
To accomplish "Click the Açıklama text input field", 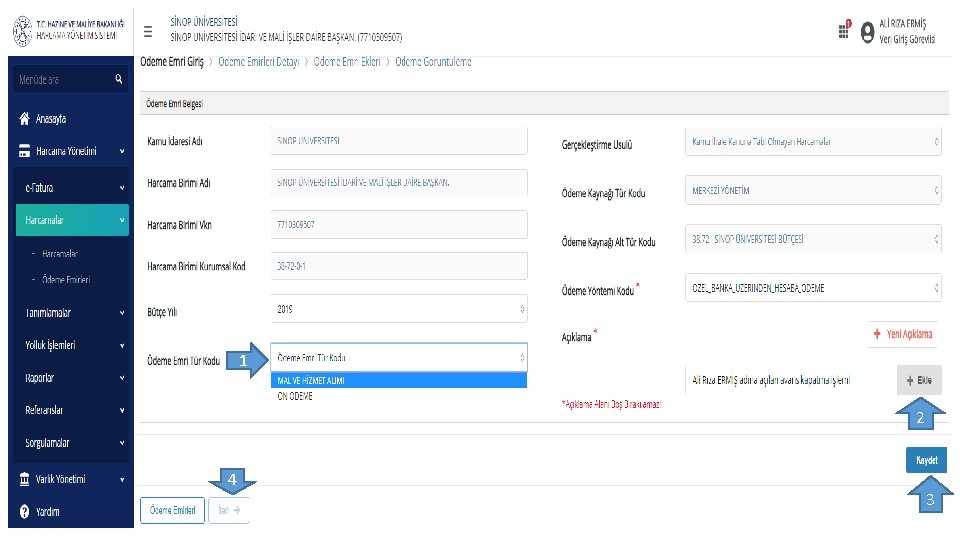I will pyautogui.click(x=789, y=380).
